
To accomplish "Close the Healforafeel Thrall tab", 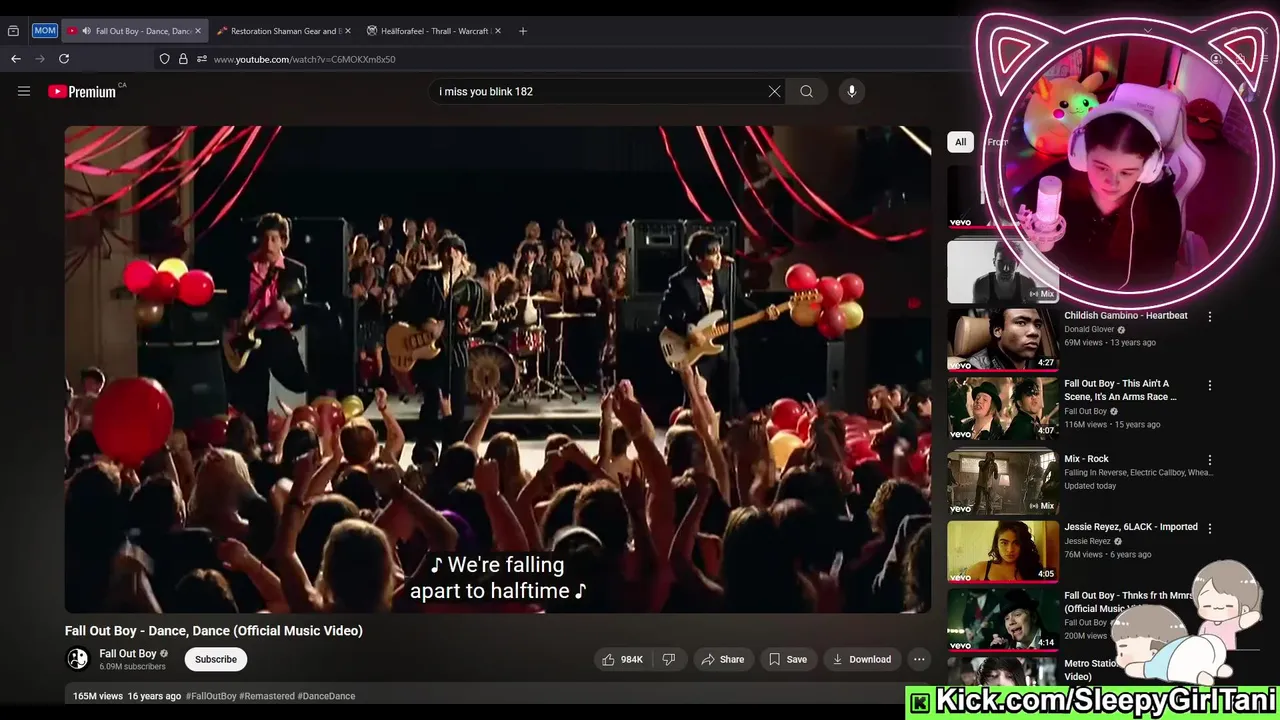I will point(496,31).
